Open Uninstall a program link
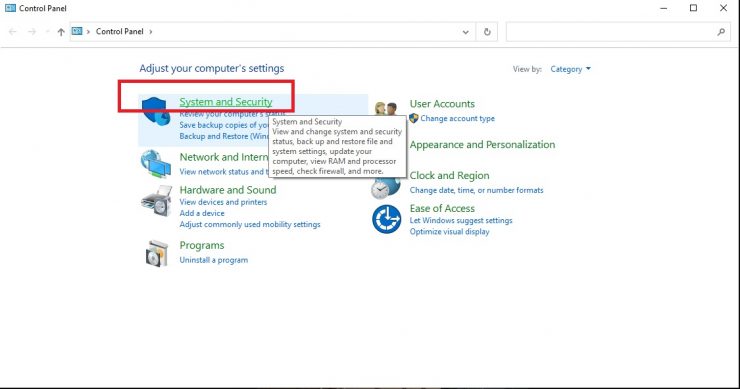Screen dimensions: 740x389 coord(213,260)
